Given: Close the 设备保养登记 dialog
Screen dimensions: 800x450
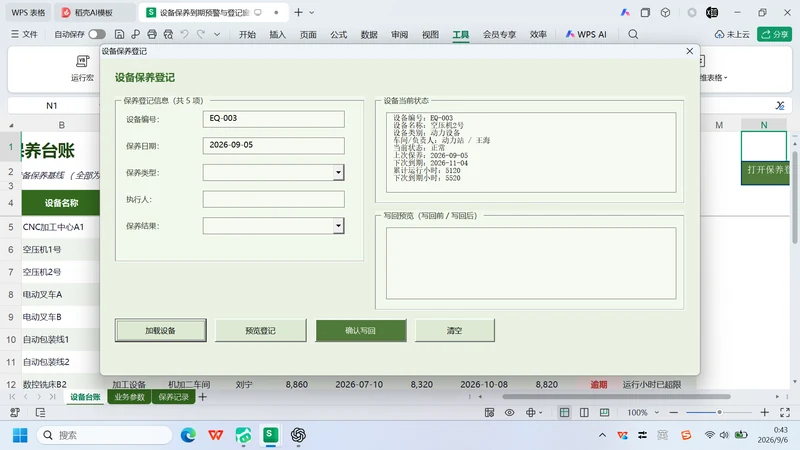Looking at the screenshot, I should [690, 51].
